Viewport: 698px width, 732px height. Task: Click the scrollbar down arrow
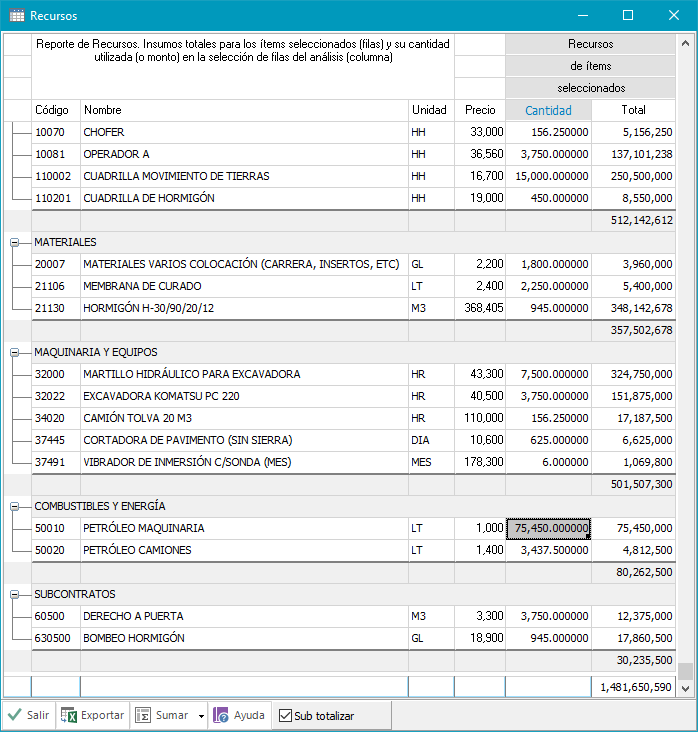click(x=685, y=688)
